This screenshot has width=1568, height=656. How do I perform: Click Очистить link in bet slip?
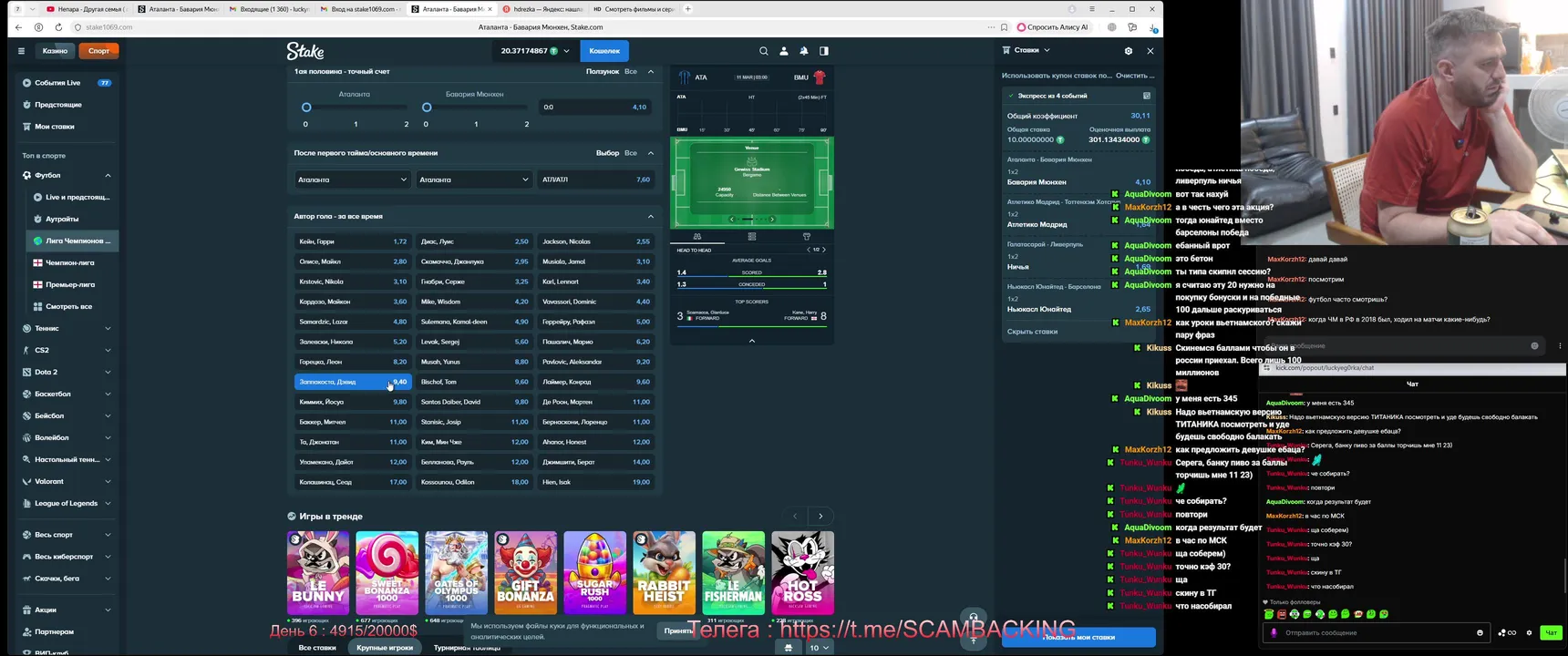click(1135, 76)
